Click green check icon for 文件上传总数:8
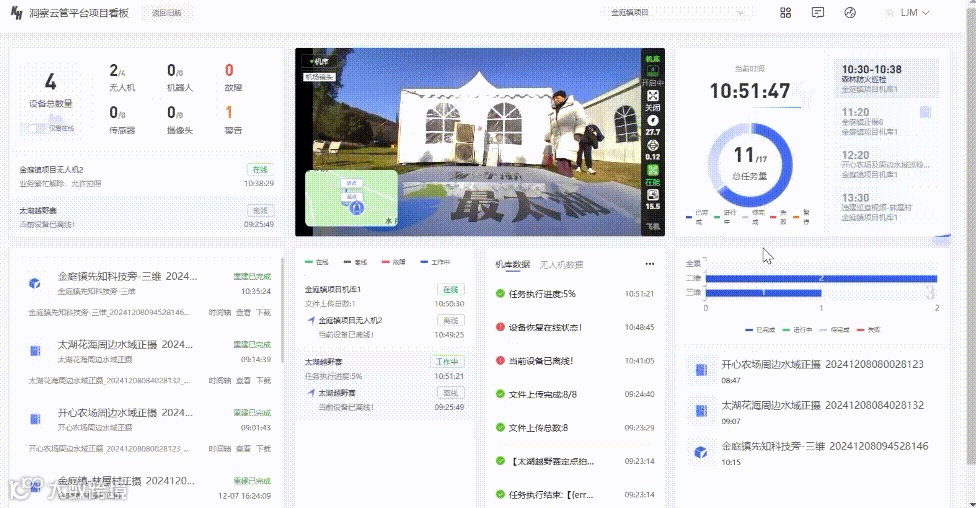Image resolution: width=976 pixels, height=508 pixels. tap(500, 428)
